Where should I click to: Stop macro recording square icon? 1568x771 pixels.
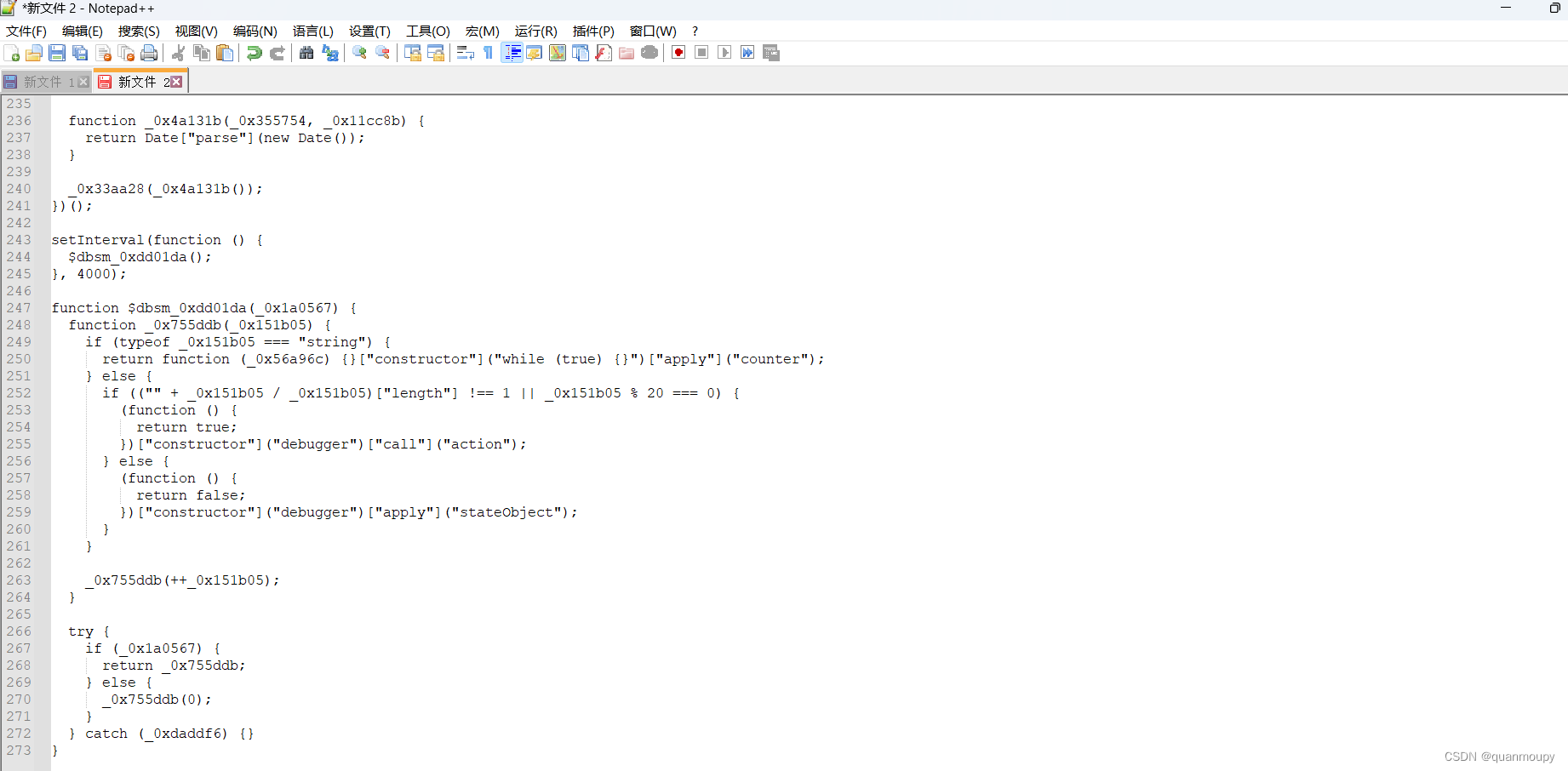(x=701, y=53)
